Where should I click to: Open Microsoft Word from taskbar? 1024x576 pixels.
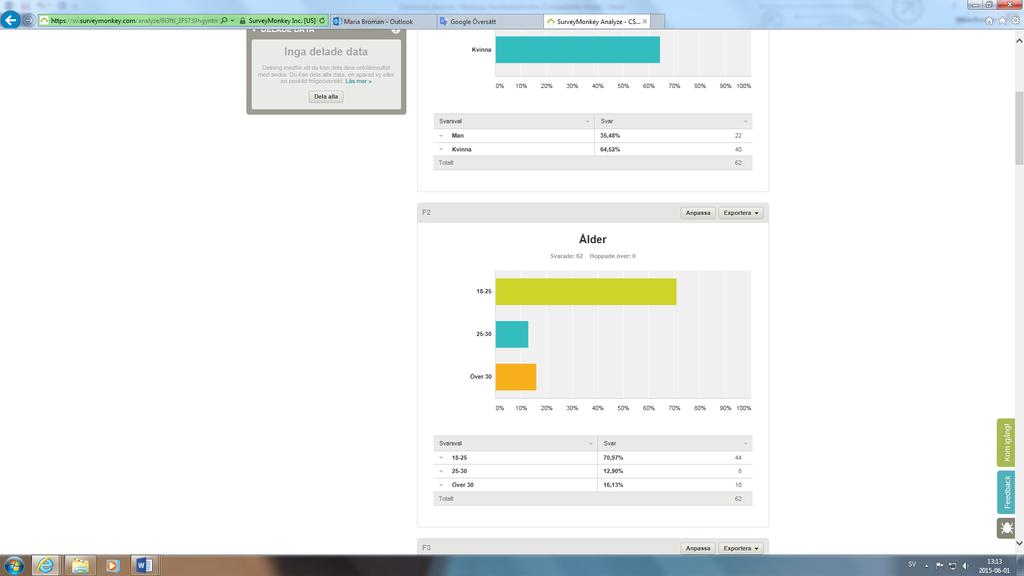pyautogui.click(x=144, y=566)
